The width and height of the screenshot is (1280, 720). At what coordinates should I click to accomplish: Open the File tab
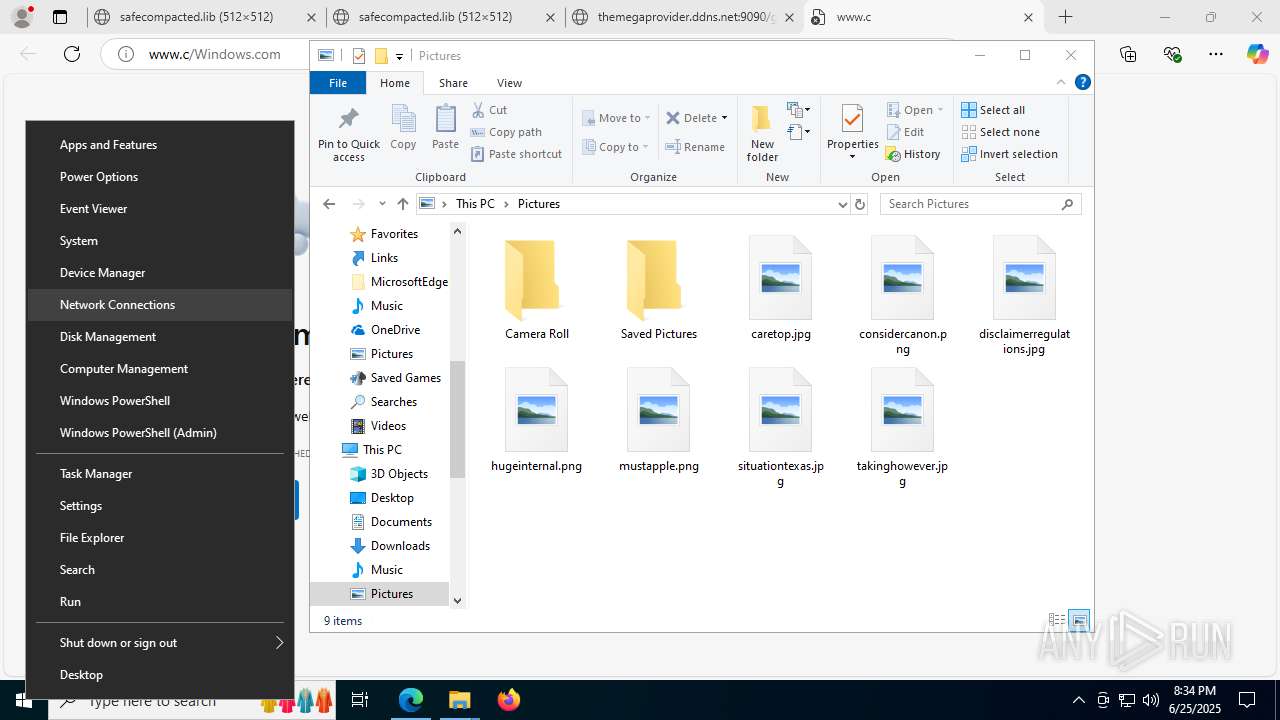pyautogui.click(x=338, y=83)
